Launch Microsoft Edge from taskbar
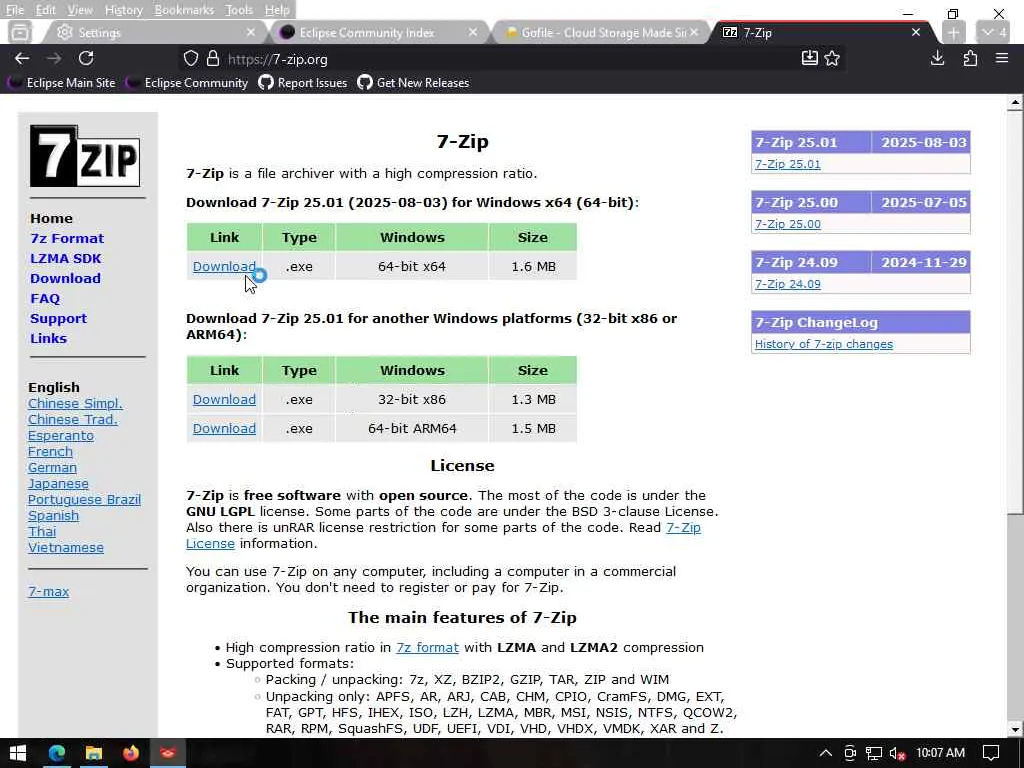This screenshot has height=768, width=1024. [57, 753]
